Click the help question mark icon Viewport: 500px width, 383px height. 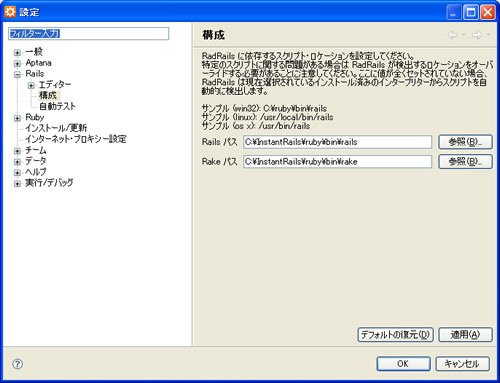coord(18,364)
